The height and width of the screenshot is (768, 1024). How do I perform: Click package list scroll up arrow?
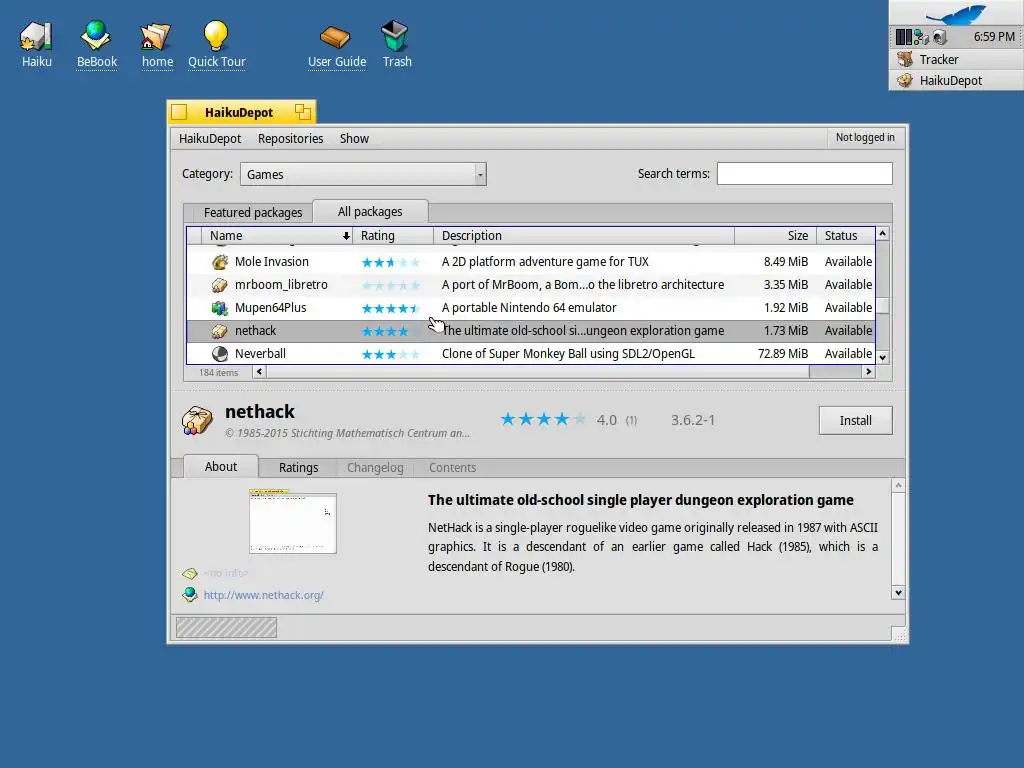point(882,233)
